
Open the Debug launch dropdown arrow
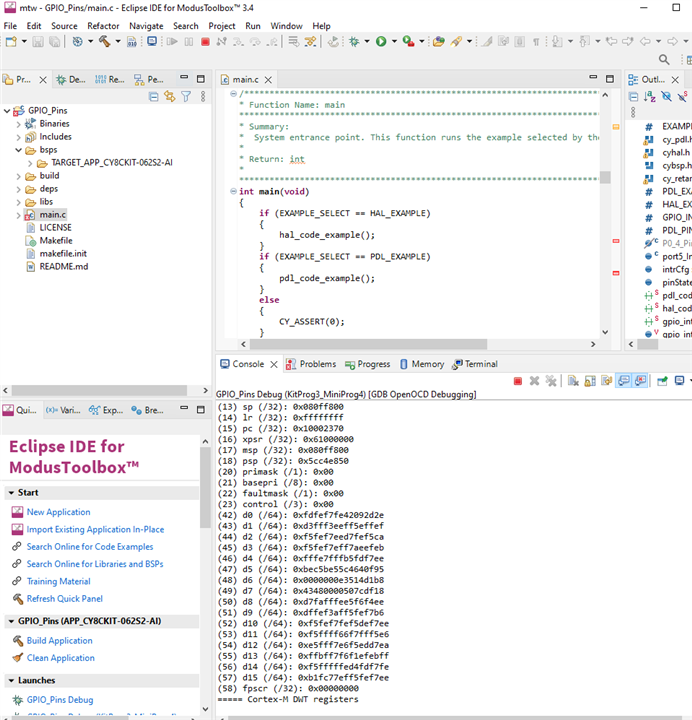[x=367, y=42]
